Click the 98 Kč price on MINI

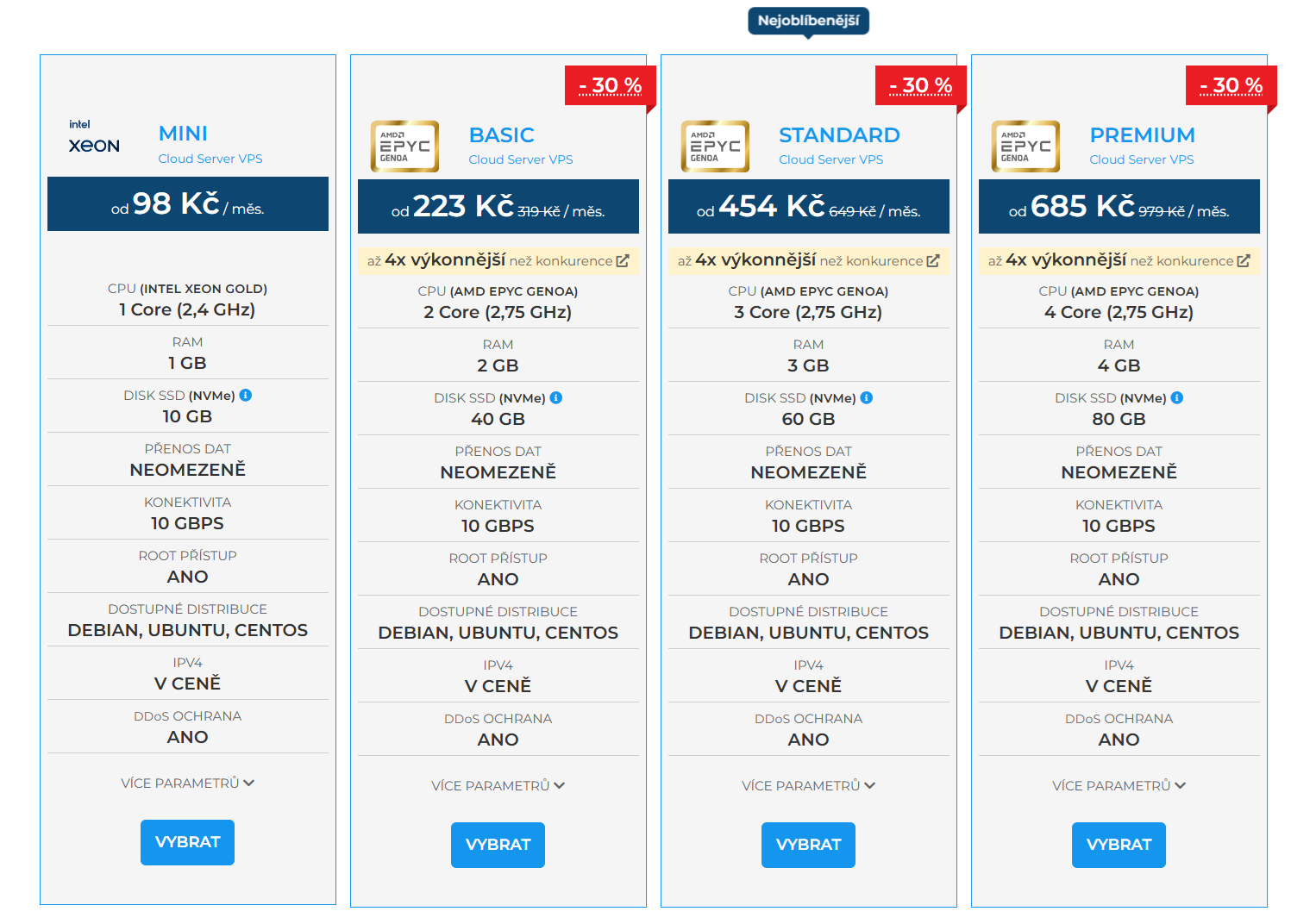(x=176, y=203)
